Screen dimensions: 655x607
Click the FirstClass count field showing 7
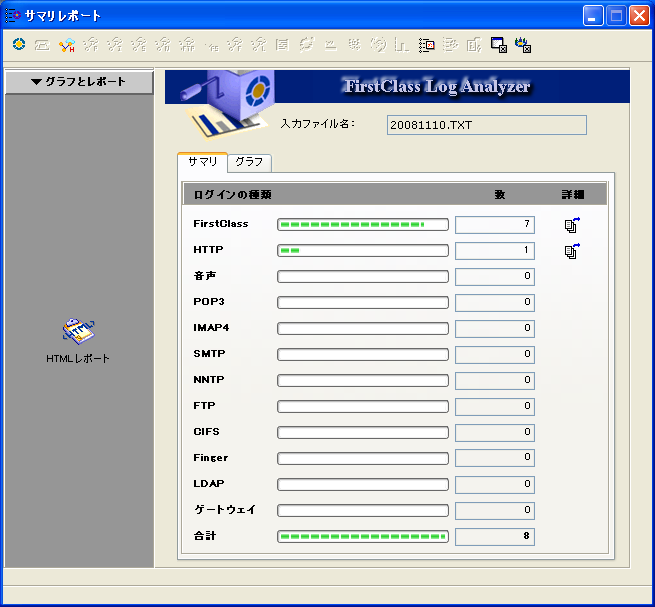[495, 224]
